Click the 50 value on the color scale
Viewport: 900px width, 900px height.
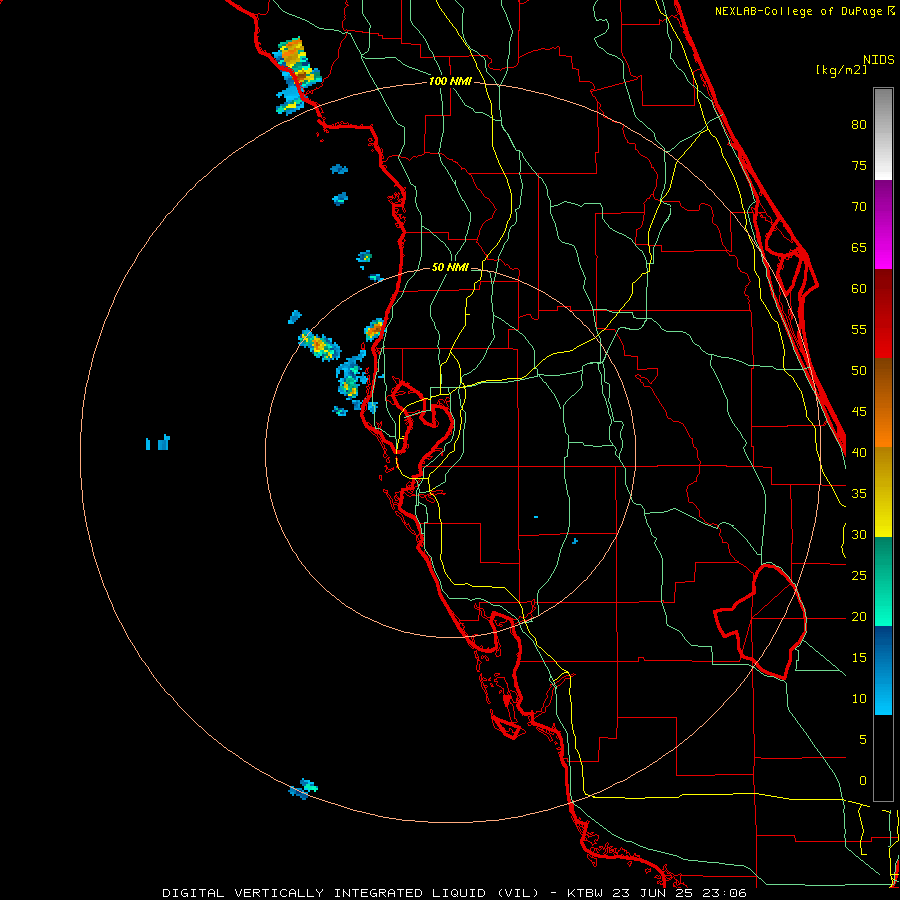(x=859, y=371)
